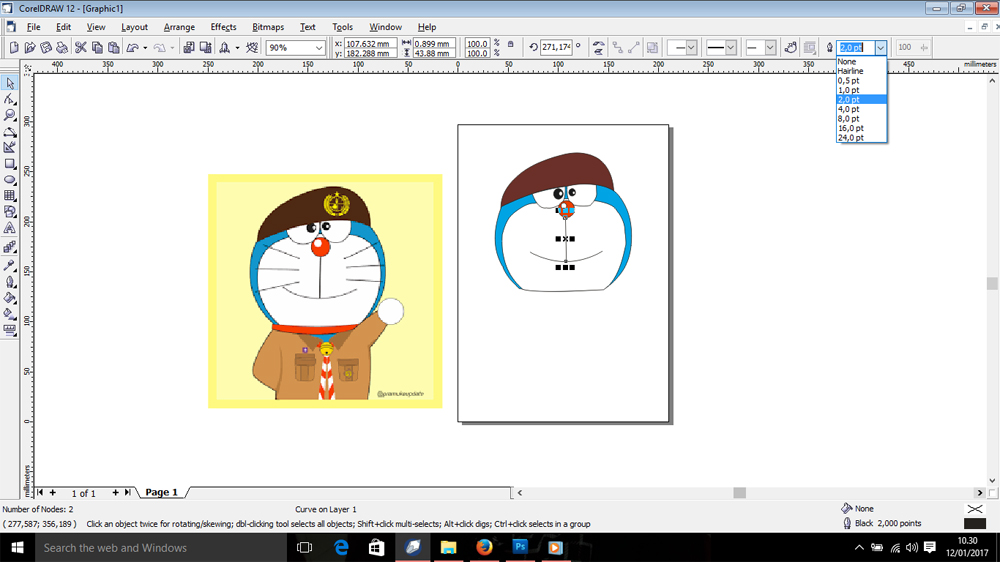Click the Application Launcher icon
The height and width of the screenshot is (562, 1000).
click(x=224, y=47)
